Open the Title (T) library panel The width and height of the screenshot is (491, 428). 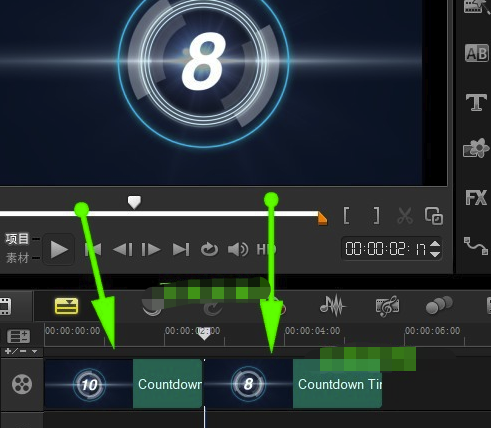(476, 102)
